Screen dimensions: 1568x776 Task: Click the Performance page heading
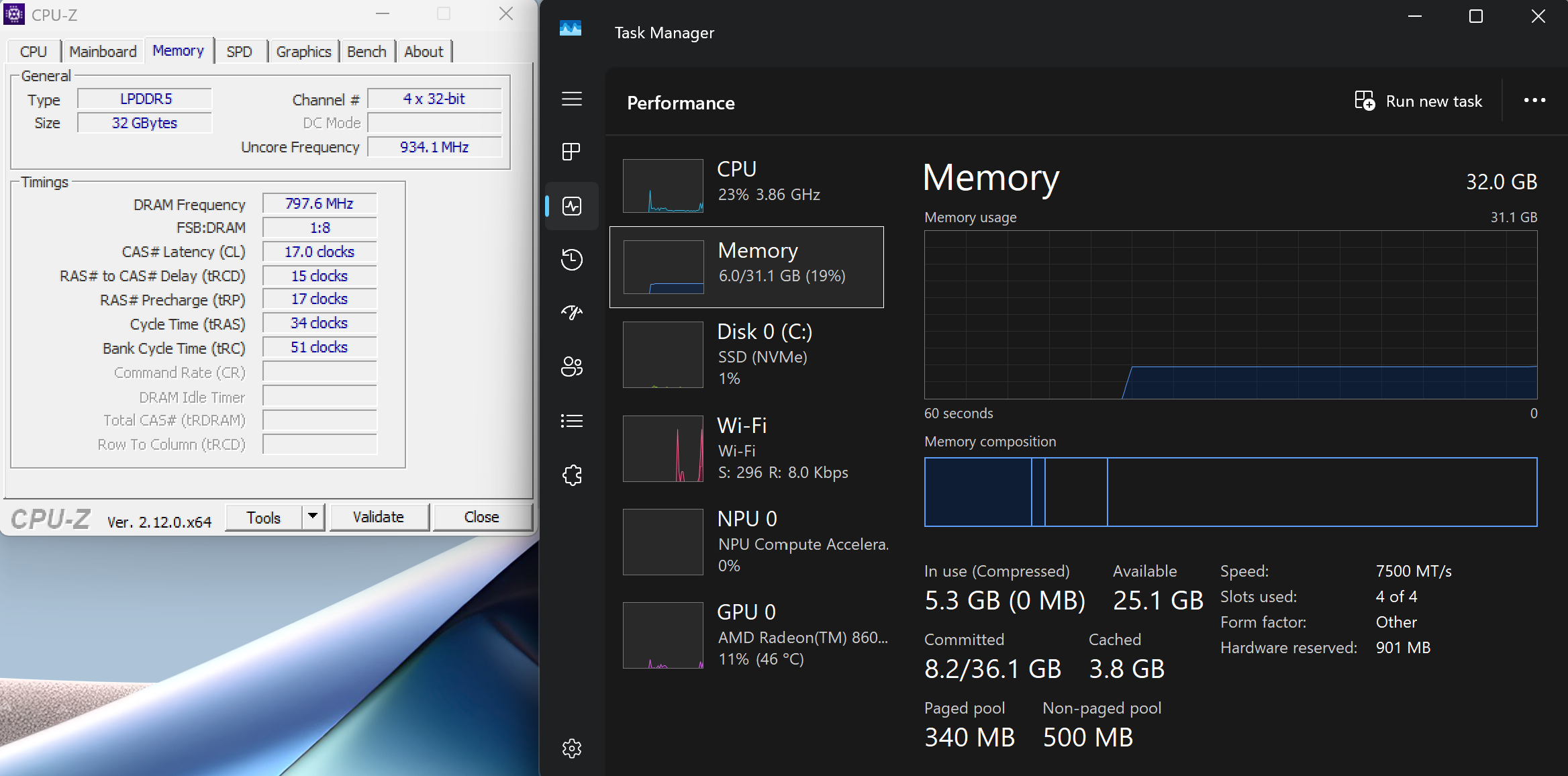[x=681, y=103]
